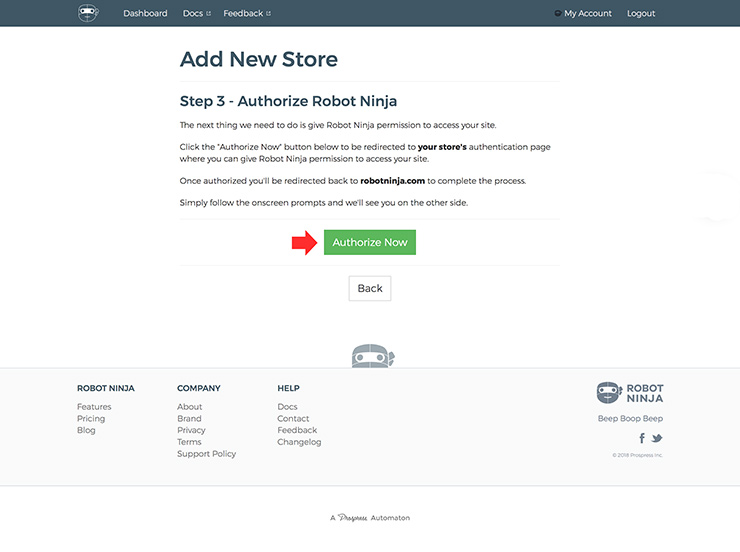Click the My Account avatar icon

[x=558, y=13]
